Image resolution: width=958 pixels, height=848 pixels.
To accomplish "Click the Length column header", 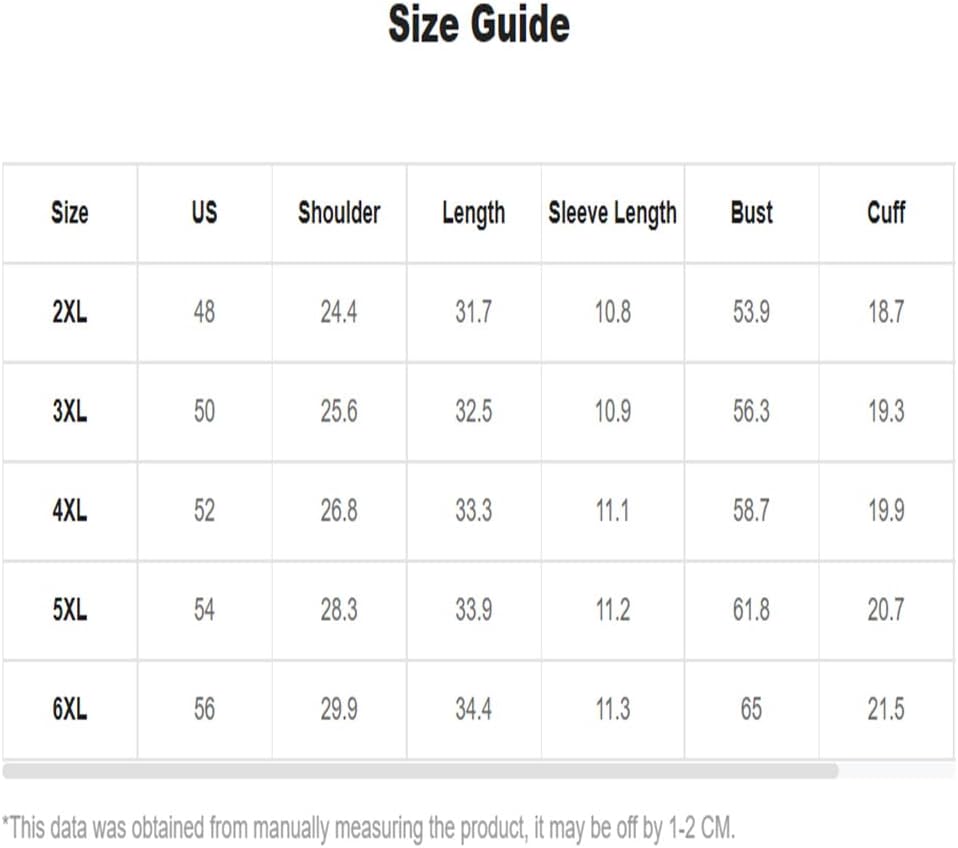I will click(x=473, y=213).
